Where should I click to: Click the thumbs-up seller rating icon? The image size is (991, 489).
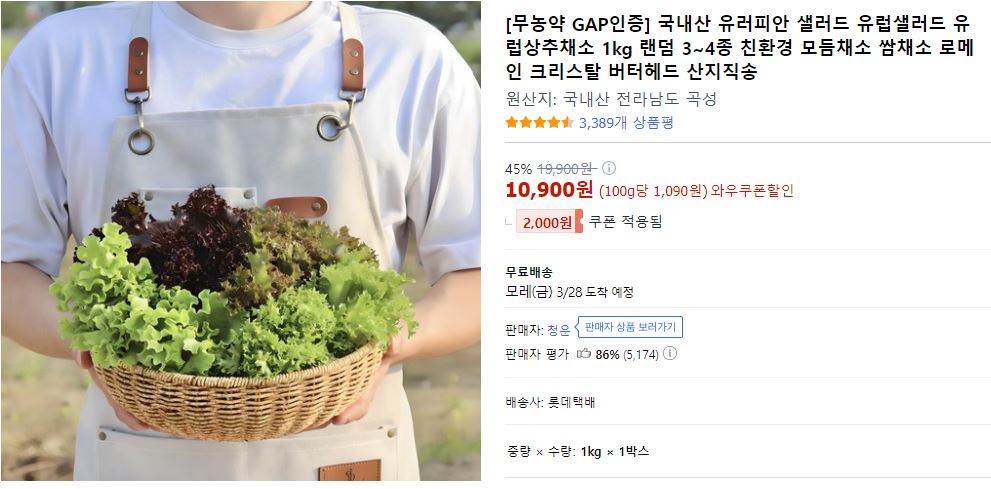pyautogui.click(x=584, y=354)
